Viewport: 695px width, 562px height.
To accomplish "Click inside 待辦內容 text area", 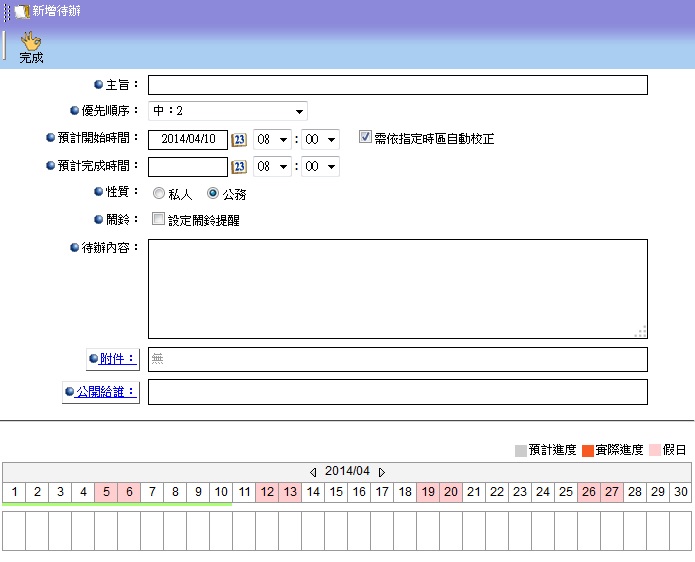I will (397, 288).
